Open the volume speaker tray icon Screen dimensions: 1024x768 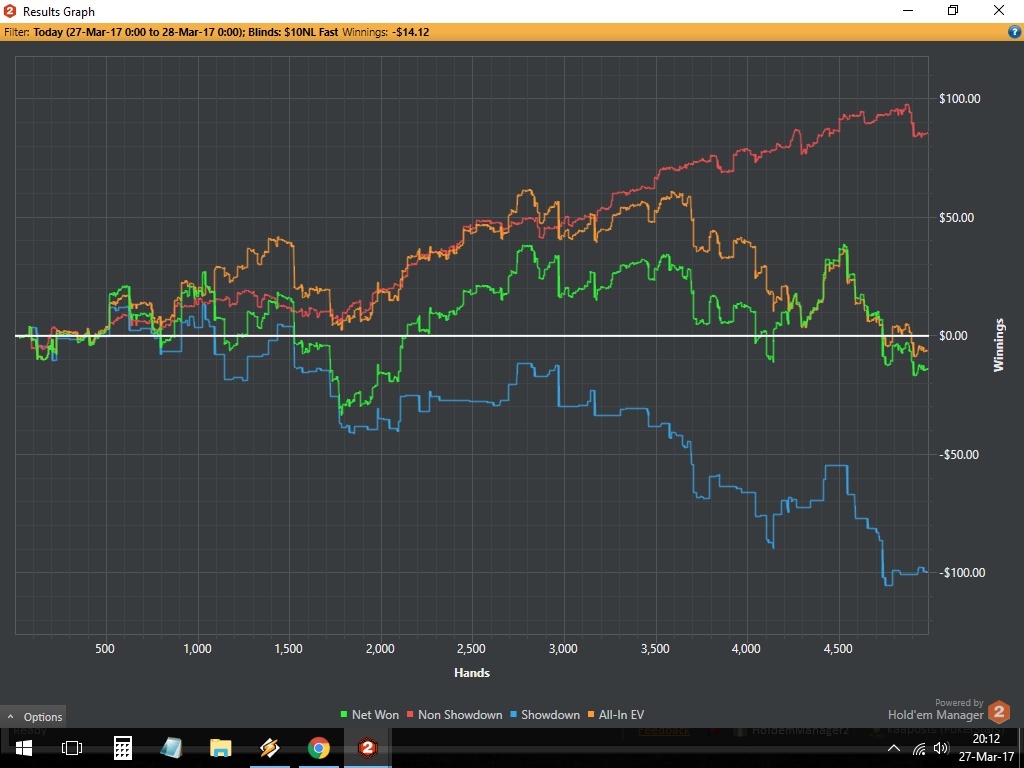(x=941, y=748)
